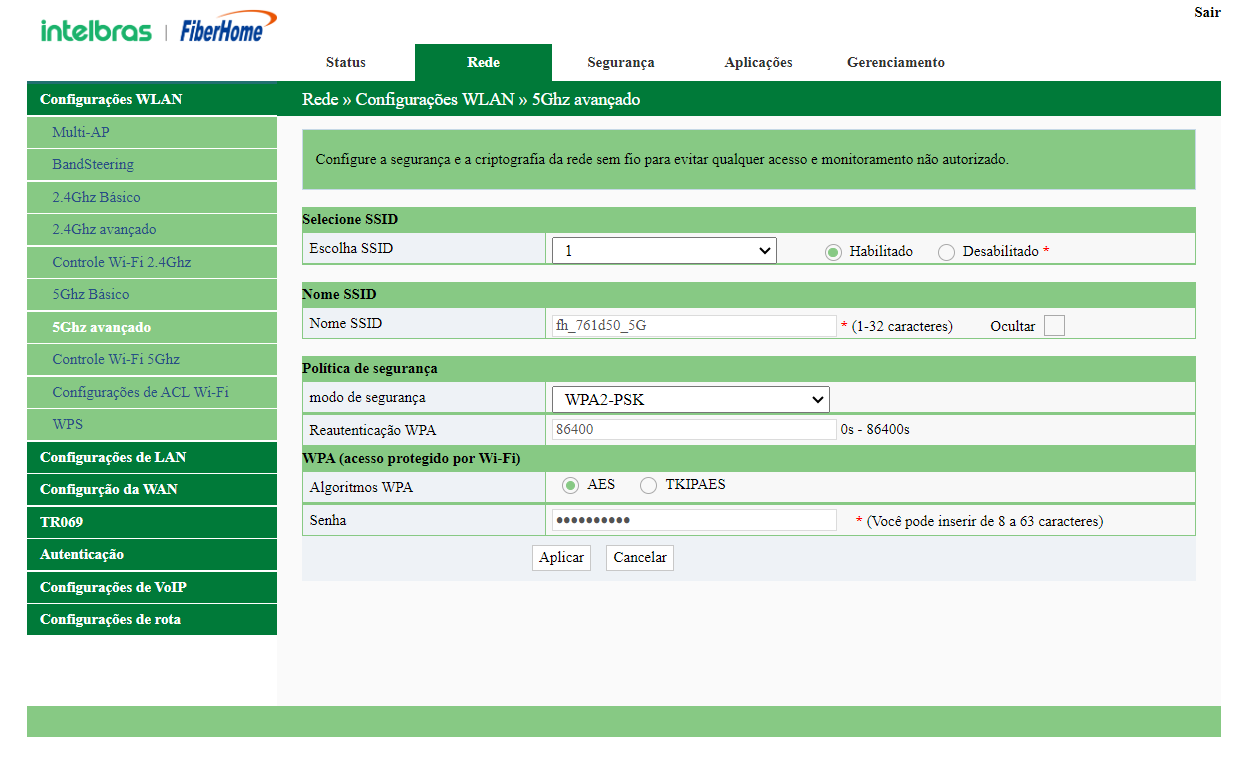
Task: Click the Aplicar button
Action: [561, 558]
